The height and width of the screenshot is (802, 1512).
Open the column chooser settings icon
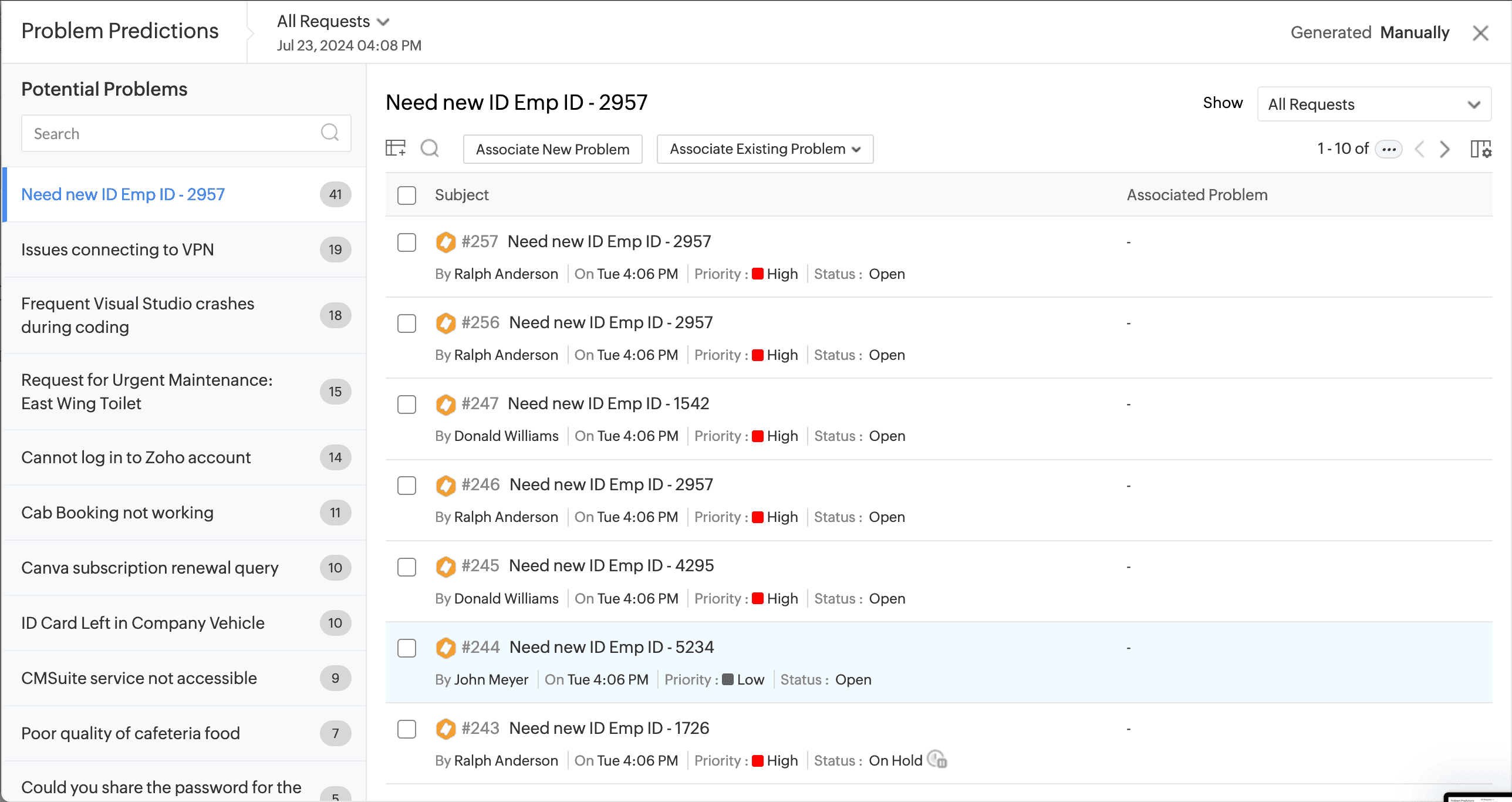pyautogui.click(x=1480, y=149)
